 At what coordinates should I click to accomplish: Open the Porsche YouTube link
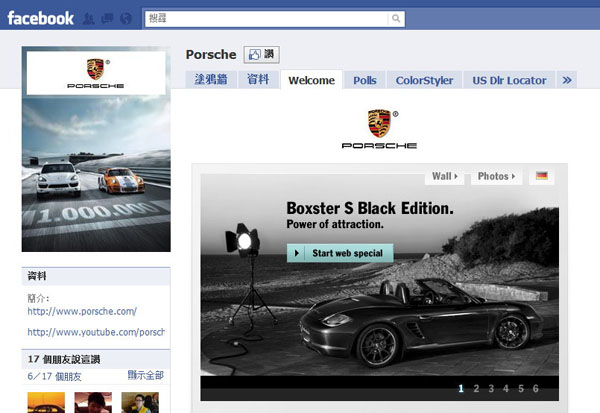(x=95, y=332)
